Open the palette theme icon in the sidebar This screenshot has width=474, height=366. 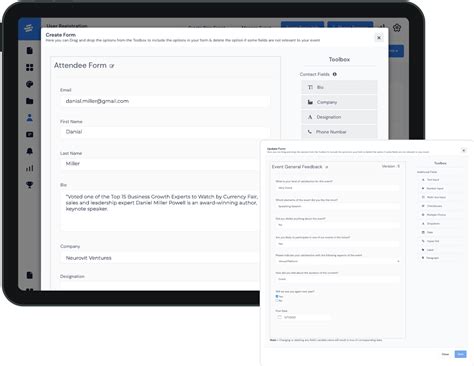click(30, 84)
